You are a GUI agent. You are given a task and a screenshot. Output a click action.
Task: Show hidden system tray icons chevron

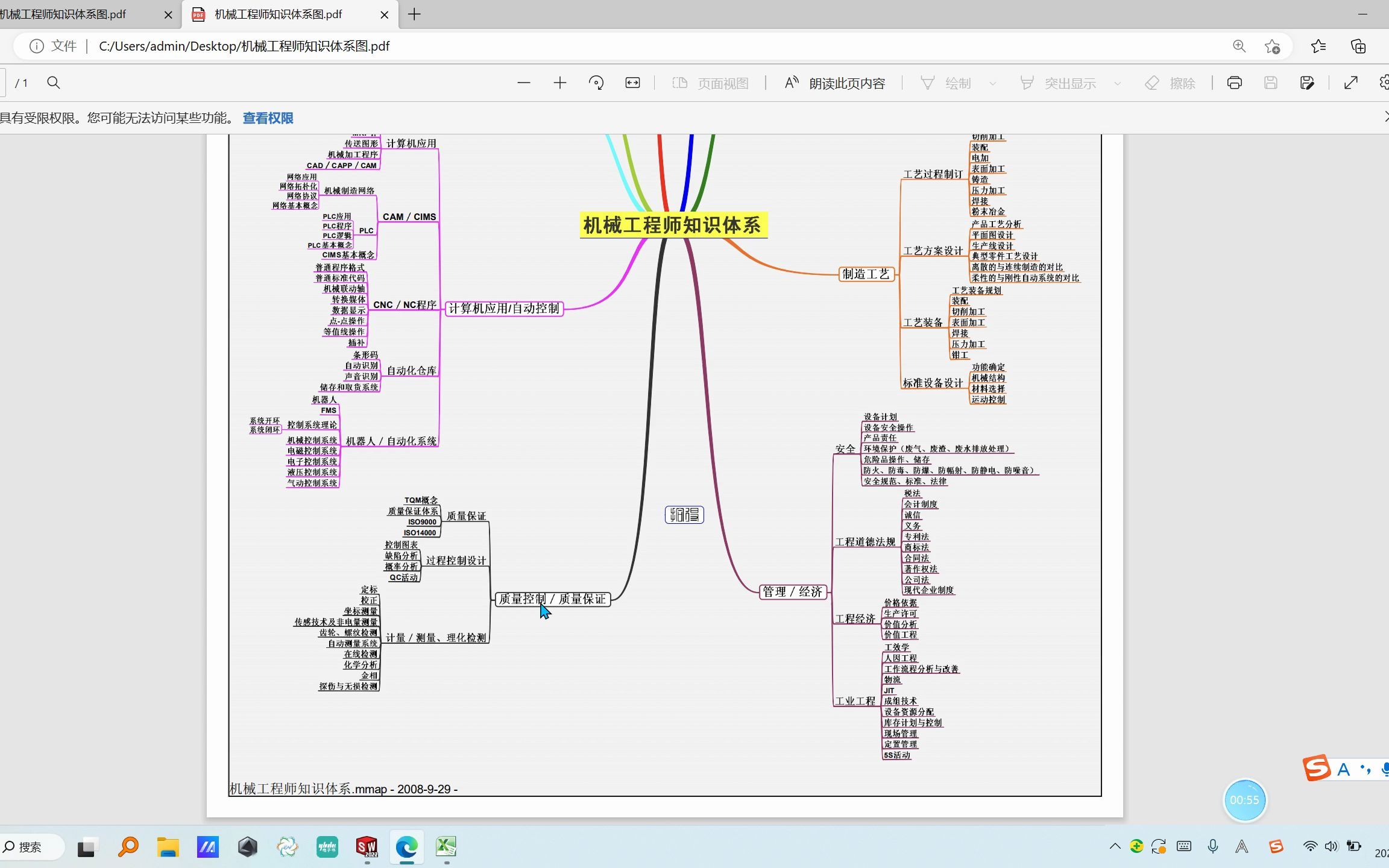1115,846
